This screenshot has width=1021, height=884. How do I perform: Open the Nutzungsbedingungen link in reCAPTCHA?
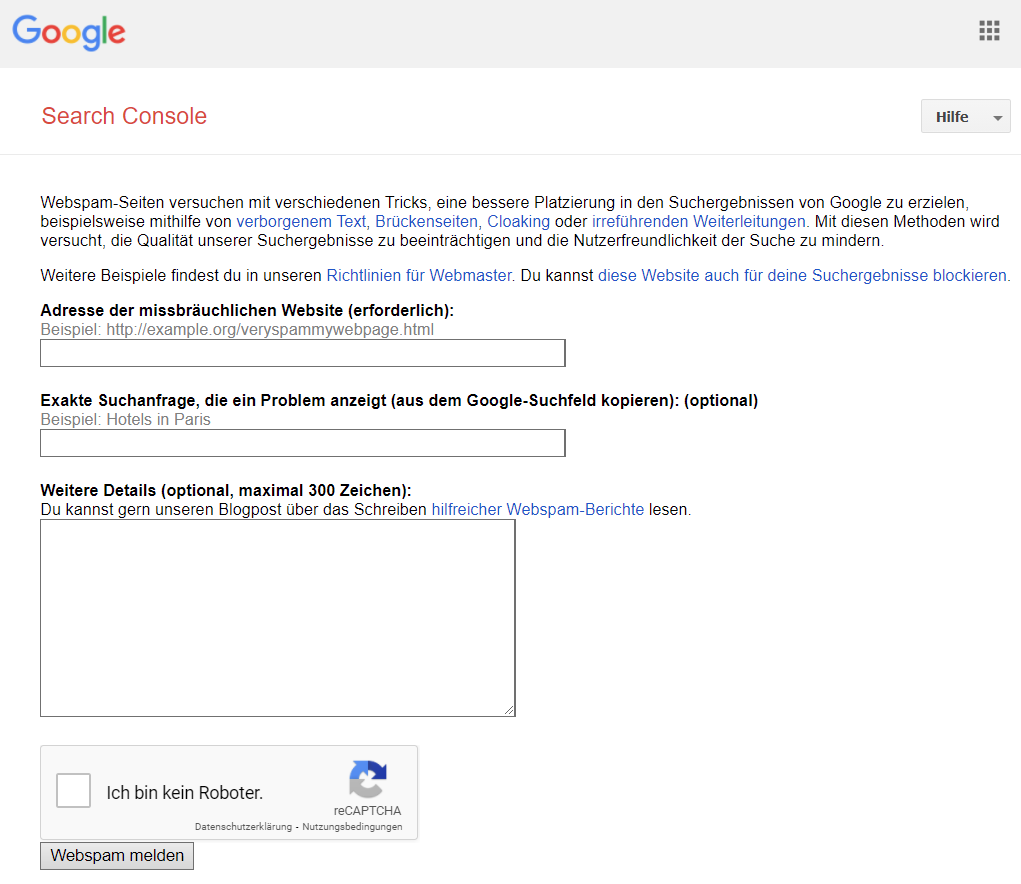point(352,827)
